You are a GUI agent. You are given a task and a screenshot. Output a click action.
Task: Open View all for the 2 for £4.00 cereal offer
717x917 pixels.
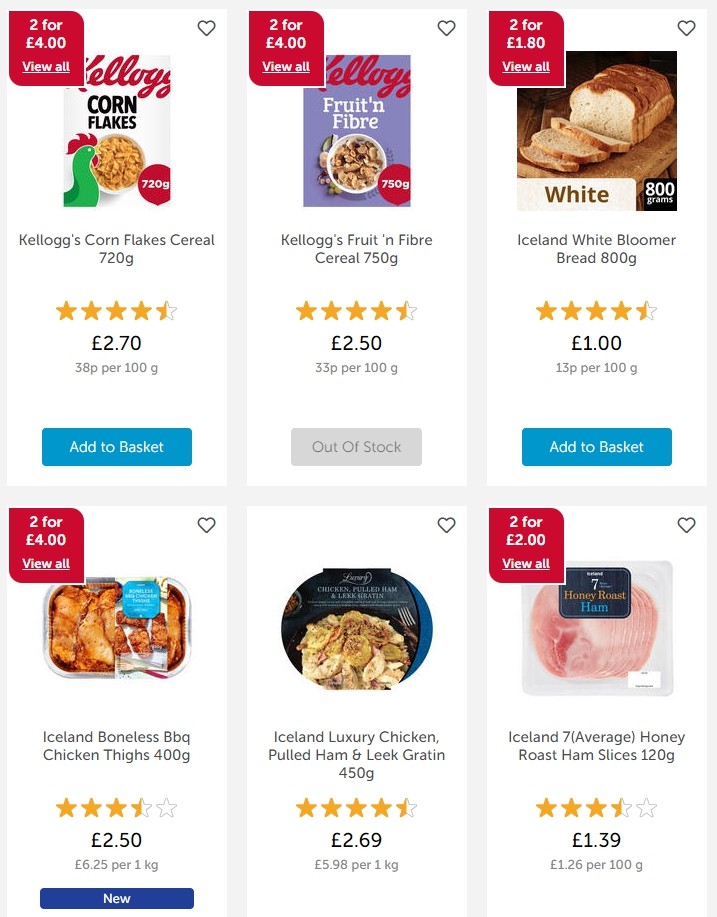click(x=46, y=66)
